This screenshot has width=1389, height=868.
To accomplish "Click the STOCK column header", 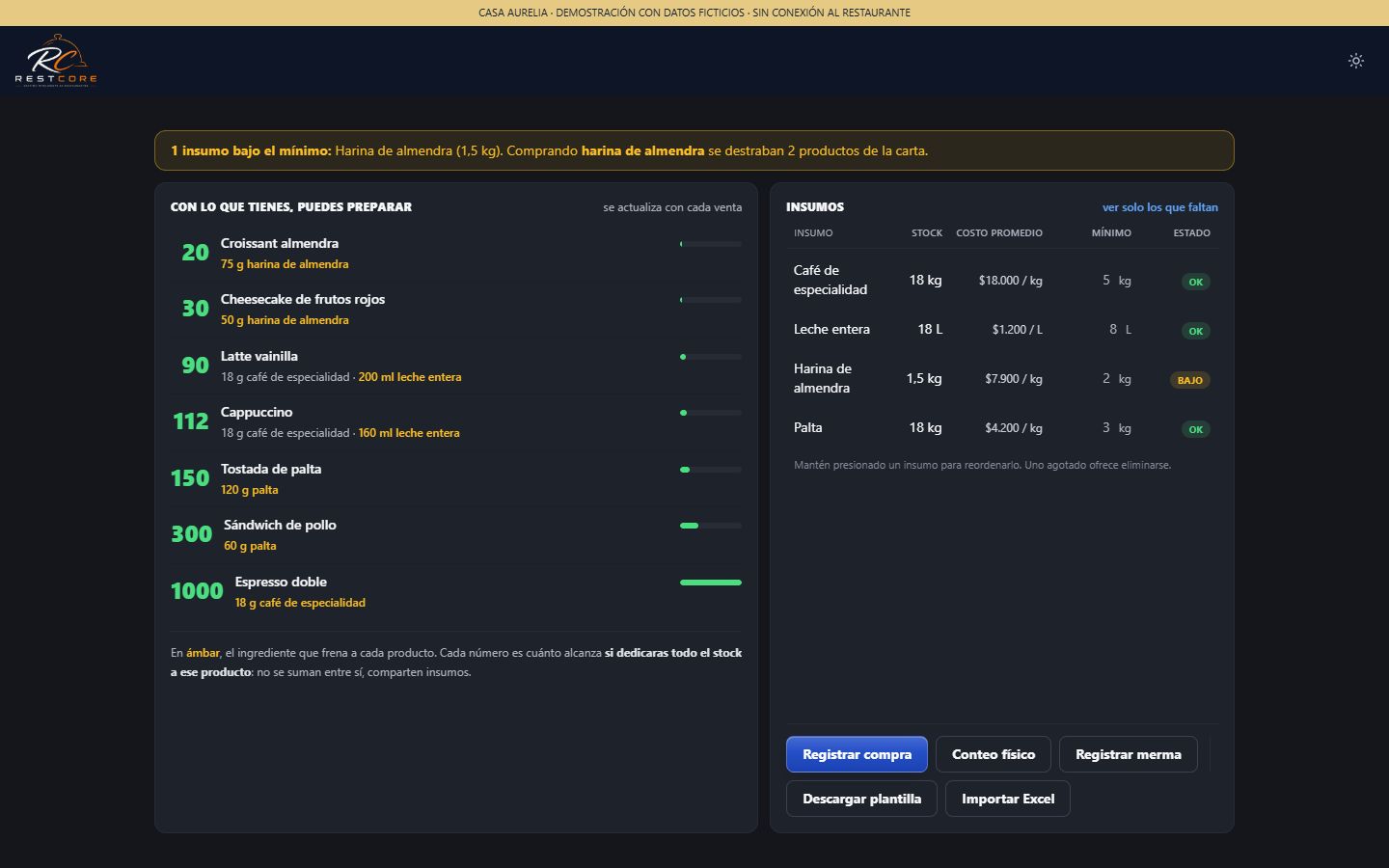I will pyautogui.click(x=927, y=233).
